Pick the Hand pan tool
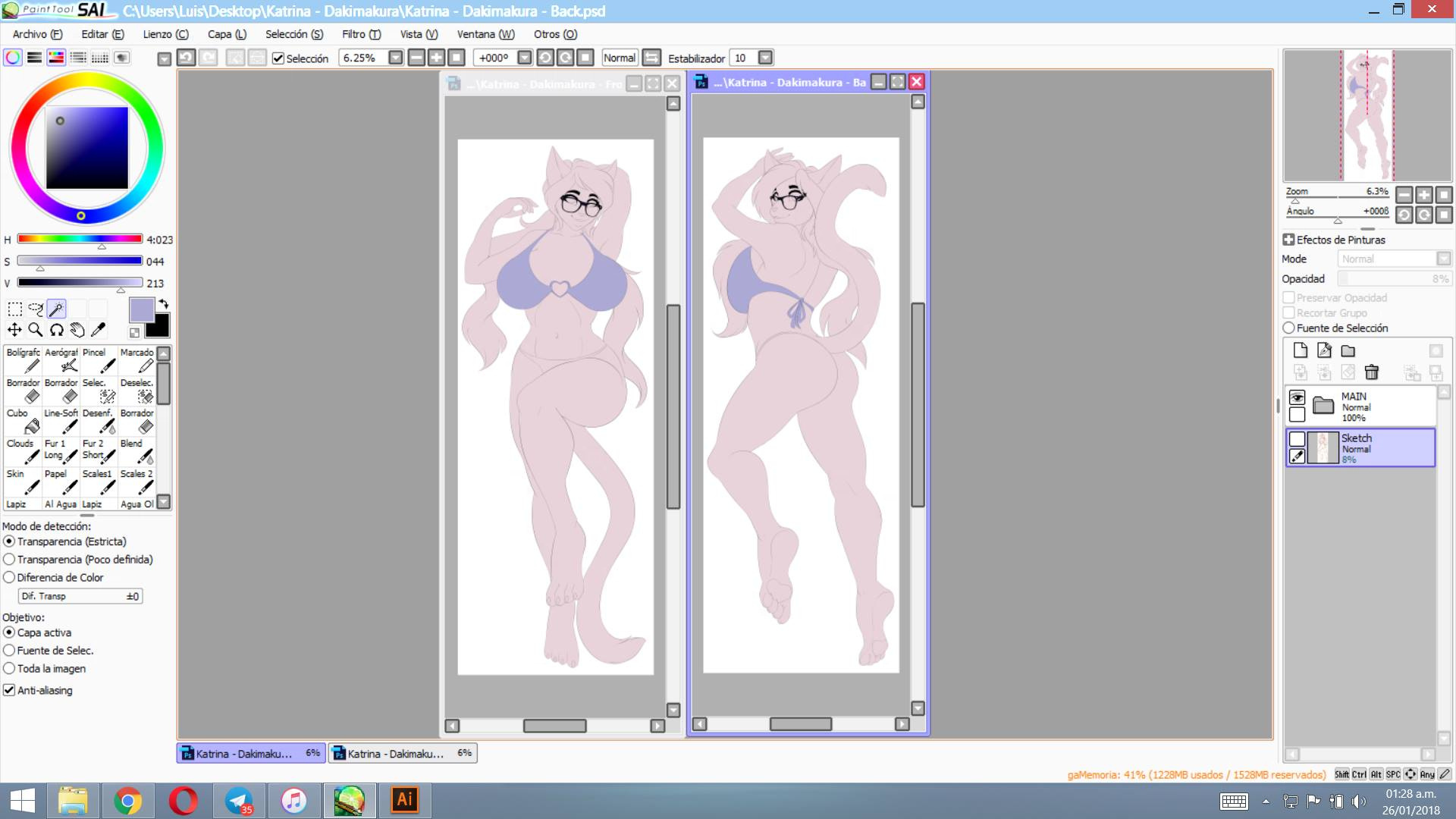Screen dimensions: 1456x819 pos(77,330)
